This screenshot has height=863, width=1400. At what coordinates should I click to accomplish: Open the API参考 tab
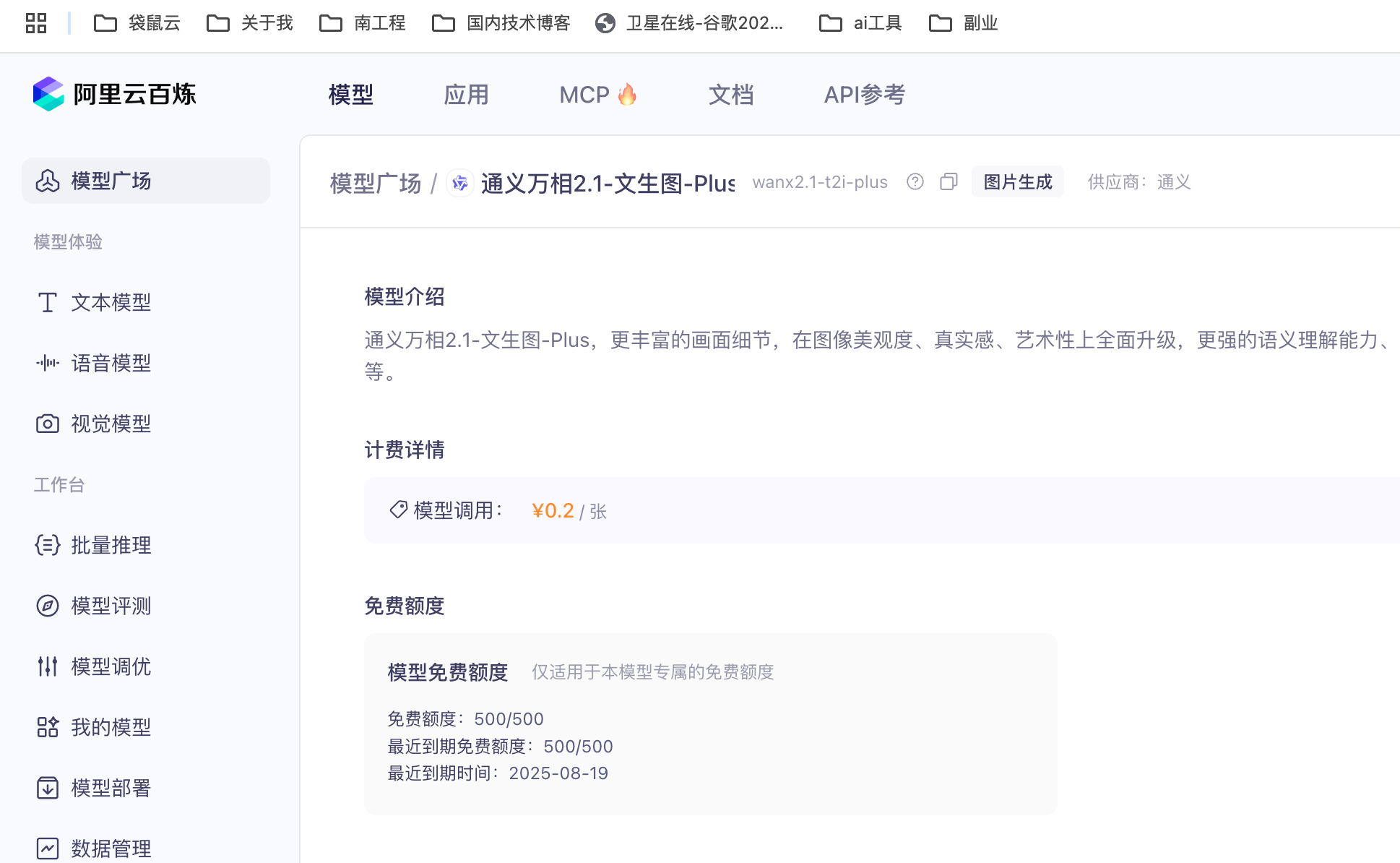[865, 95]
